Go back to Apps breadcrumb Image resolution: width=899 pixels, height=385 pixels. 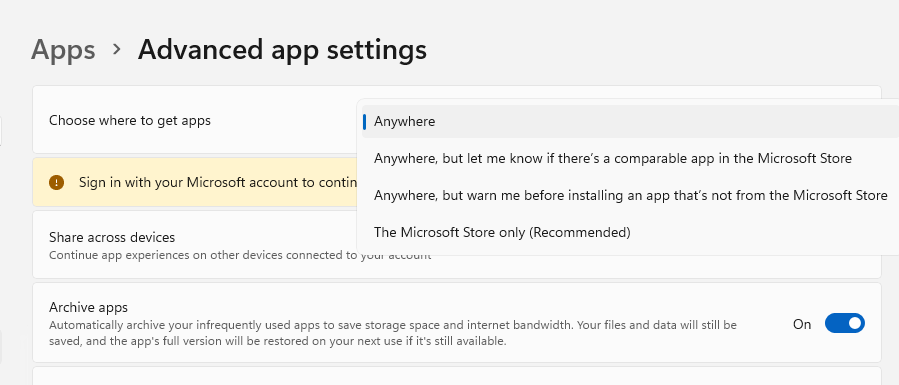63,50
